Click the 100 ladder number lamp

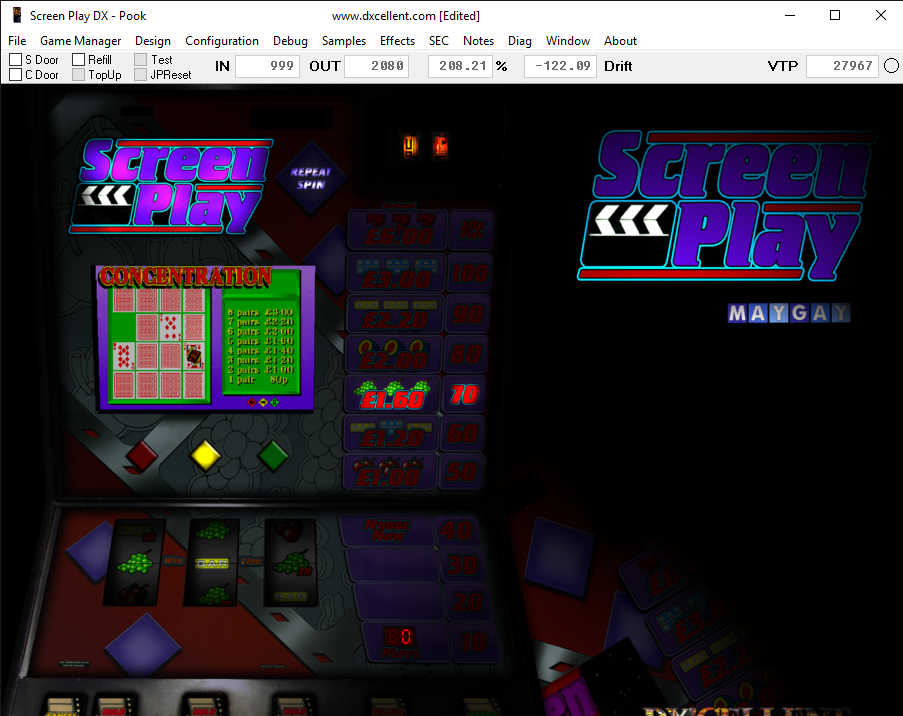coord(470,273)
